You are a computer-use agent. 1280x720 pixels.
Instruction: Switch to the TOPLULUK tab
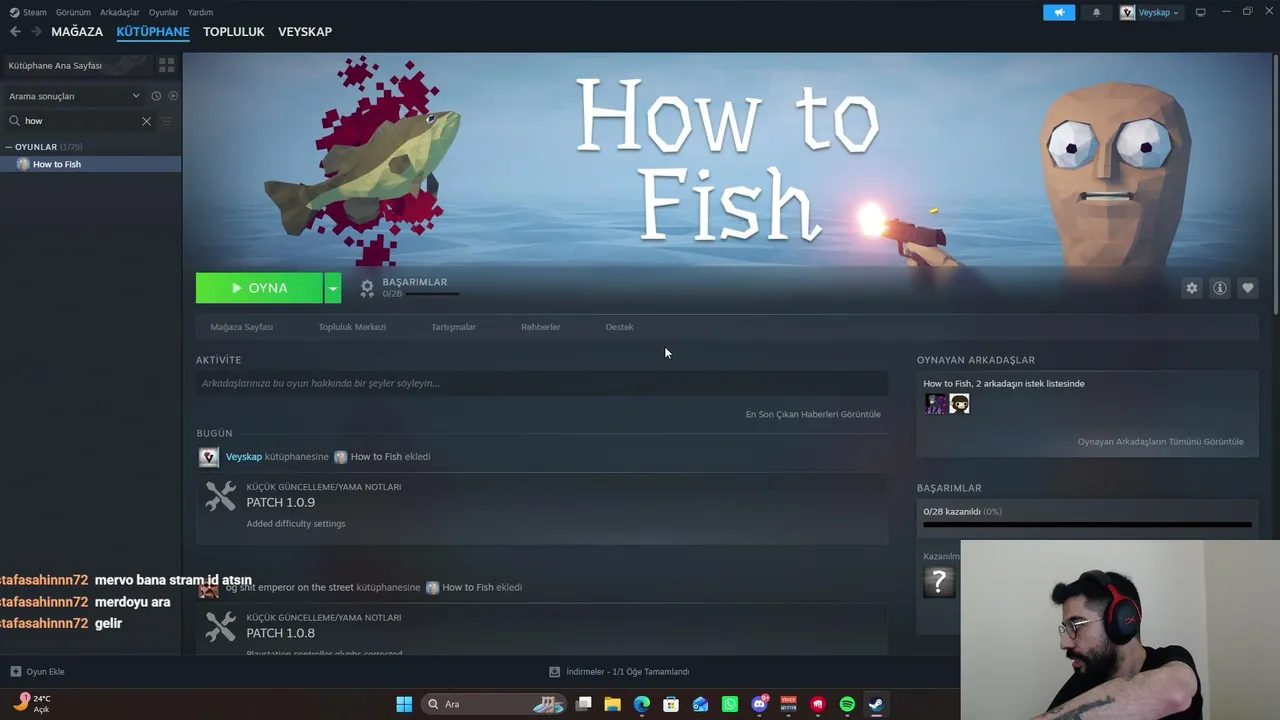pyautogui.click(x=234, y=32)
